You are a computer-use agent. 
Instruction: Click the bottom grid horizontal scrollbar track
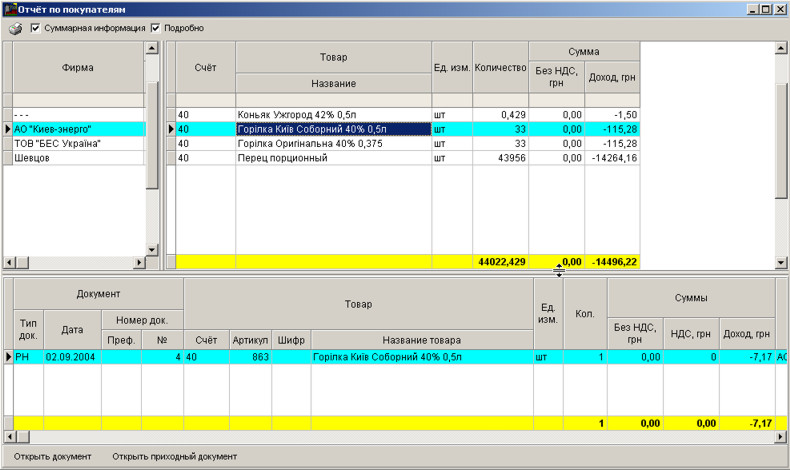point(400,437)
